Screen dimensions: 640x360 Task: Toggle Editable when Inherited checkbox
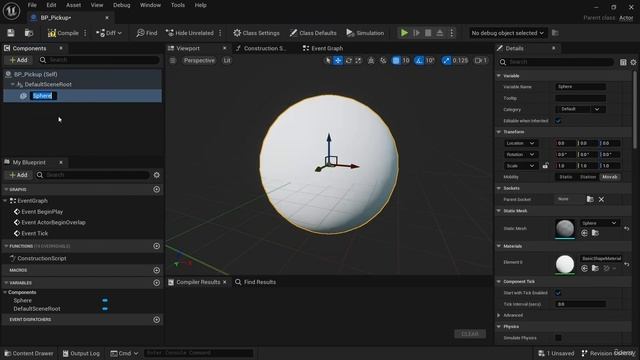click(558, 121)
